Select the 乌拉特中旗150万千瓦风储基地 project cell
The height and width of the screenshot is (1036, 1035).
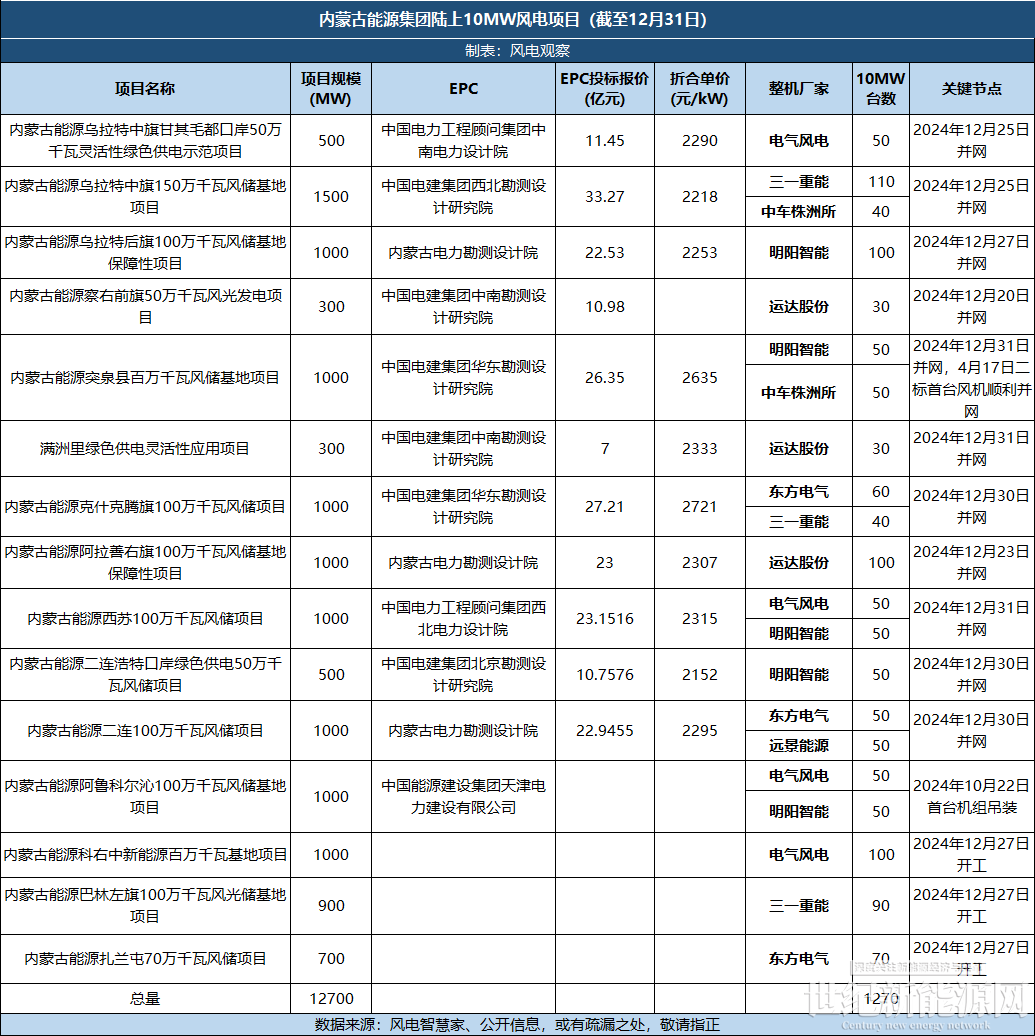point(145,196)
